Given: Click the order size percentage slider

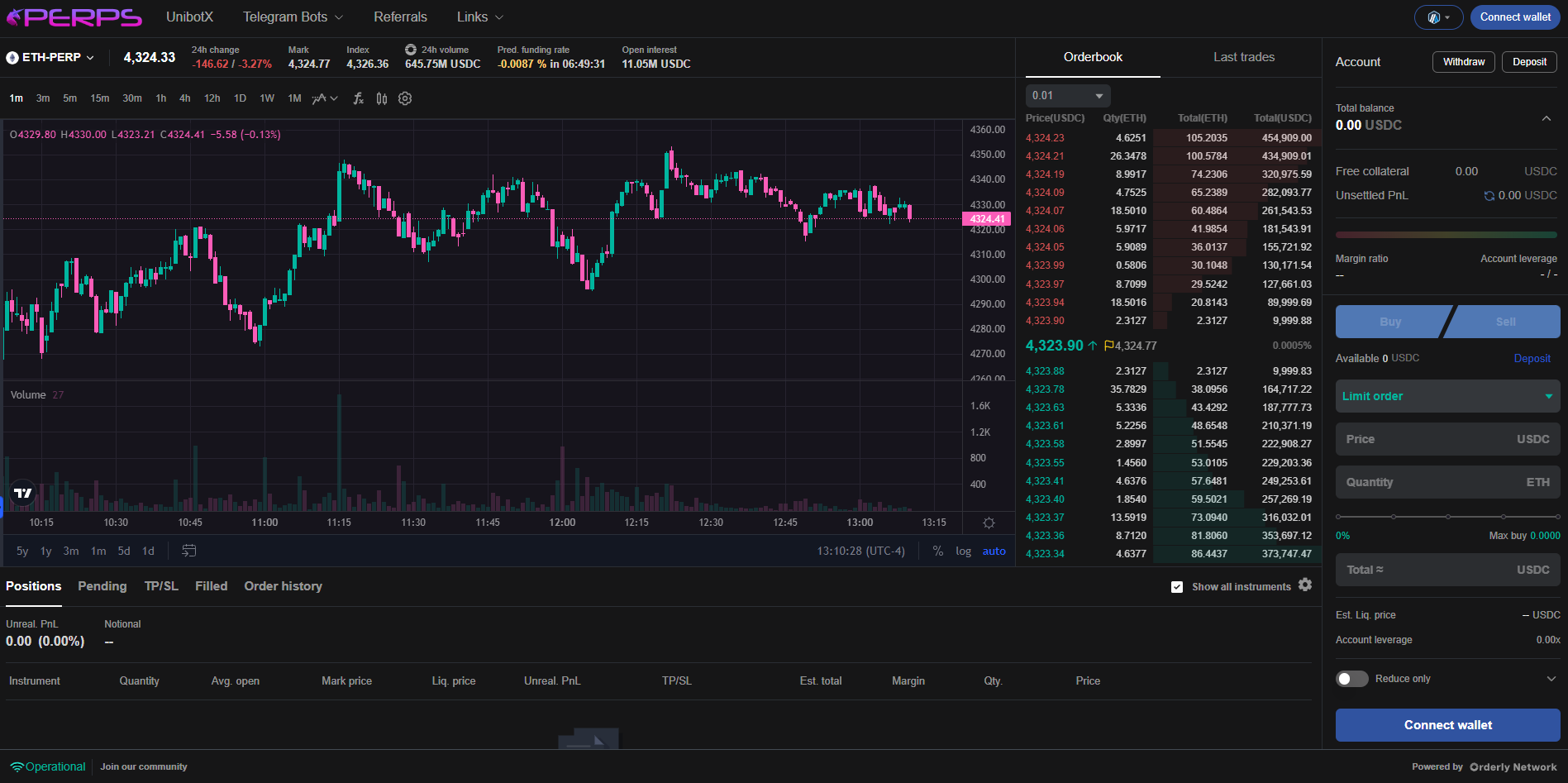Looking at the screenshot, I should point(1447,517).
